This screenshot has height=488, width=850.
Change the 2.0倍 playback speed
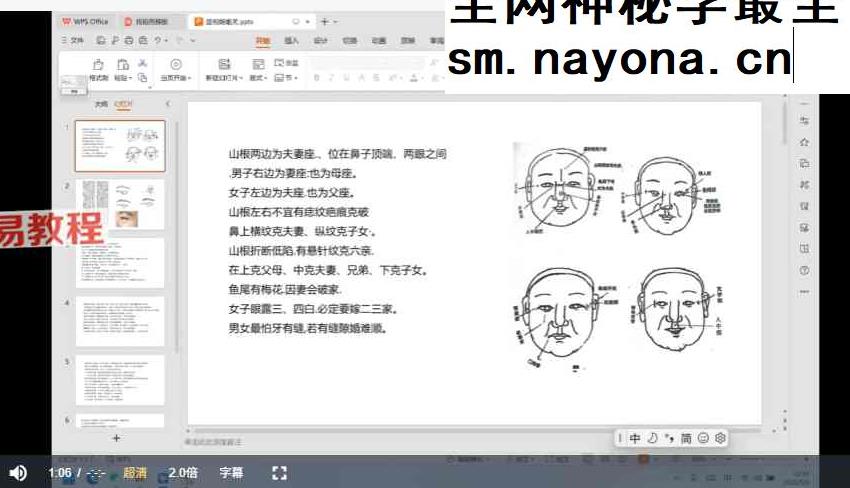(183, 473)
